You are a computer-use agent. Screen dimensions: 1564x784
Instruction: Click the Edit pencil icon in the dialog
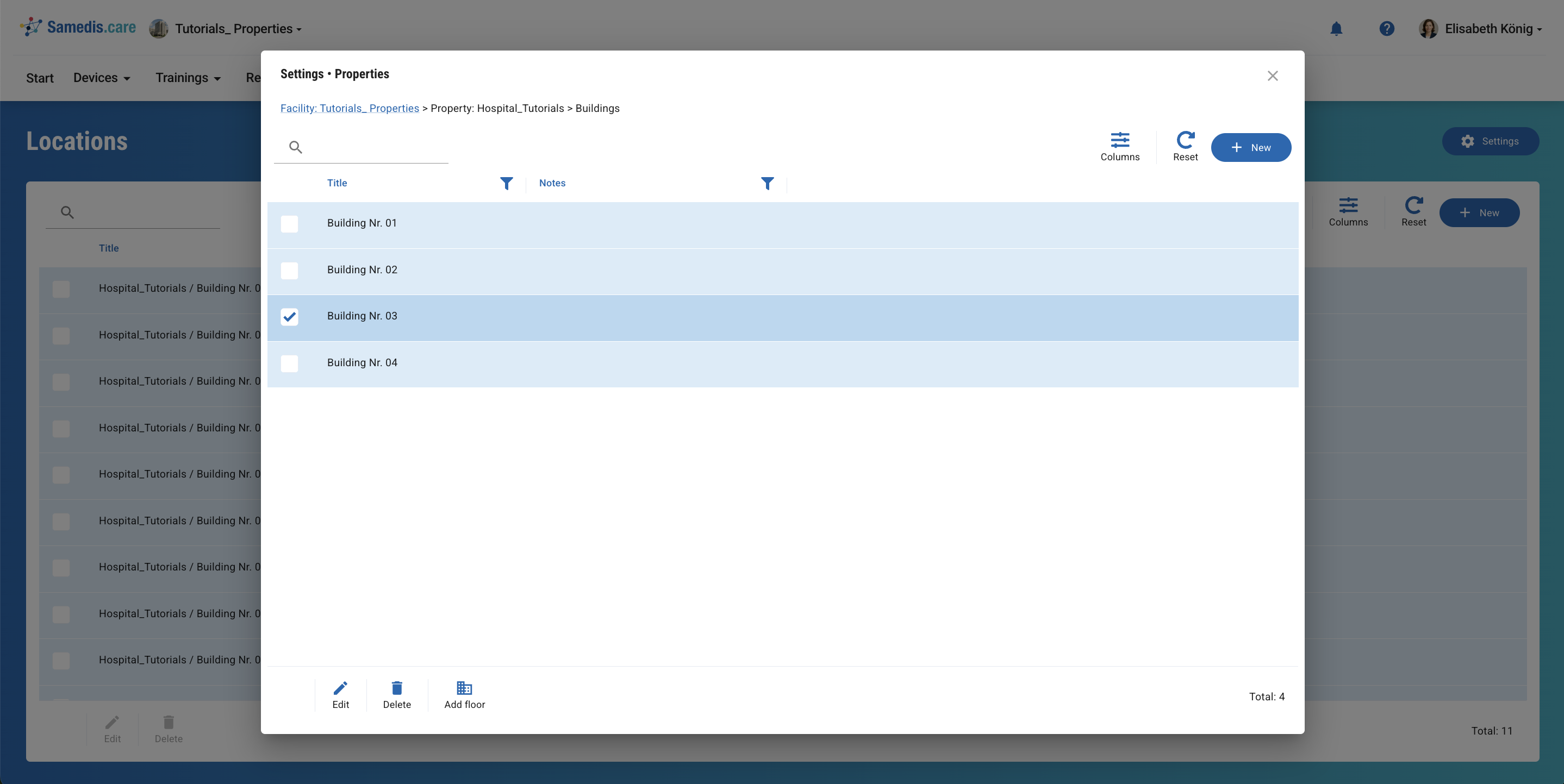[x=340, y=688]
